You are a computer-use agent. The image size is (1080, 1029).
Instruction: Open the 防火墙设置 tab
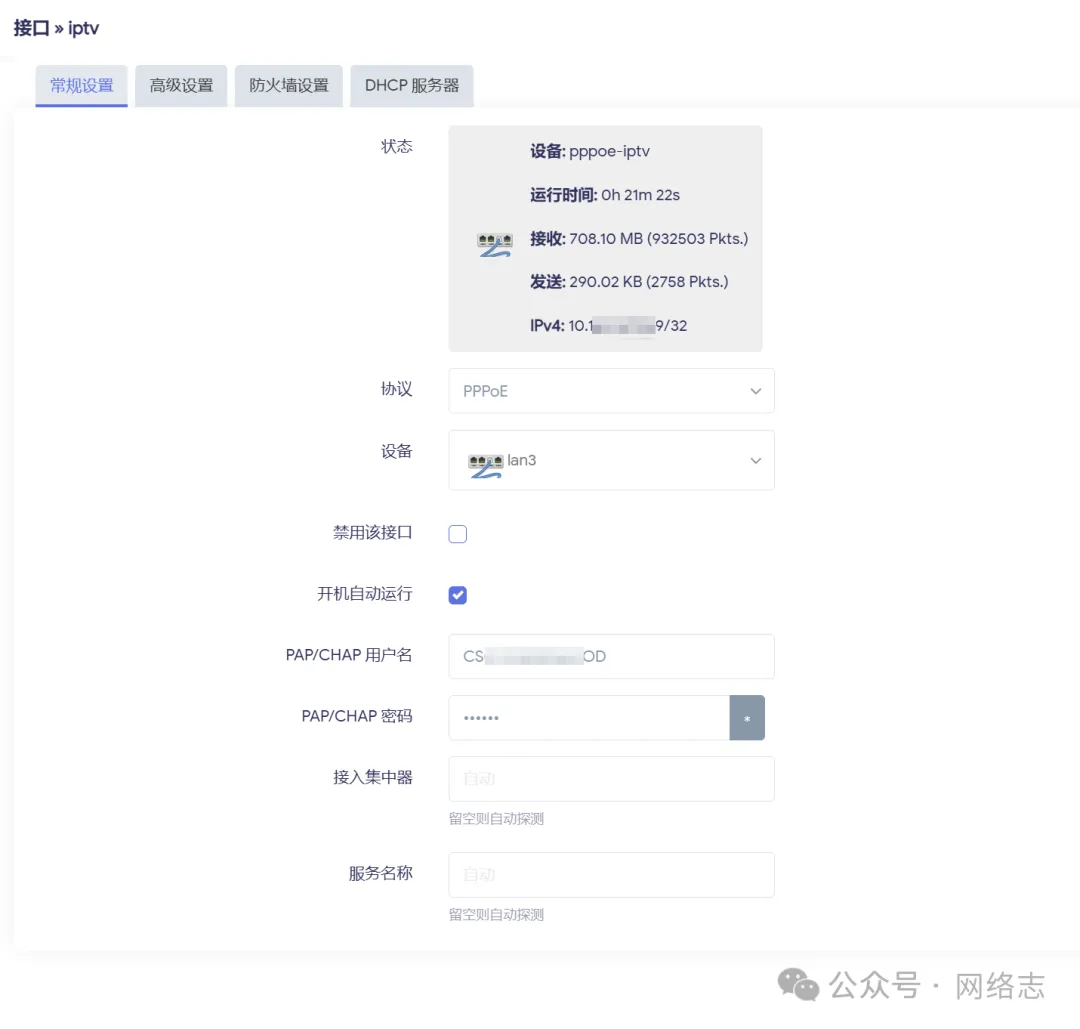point(288,86)
